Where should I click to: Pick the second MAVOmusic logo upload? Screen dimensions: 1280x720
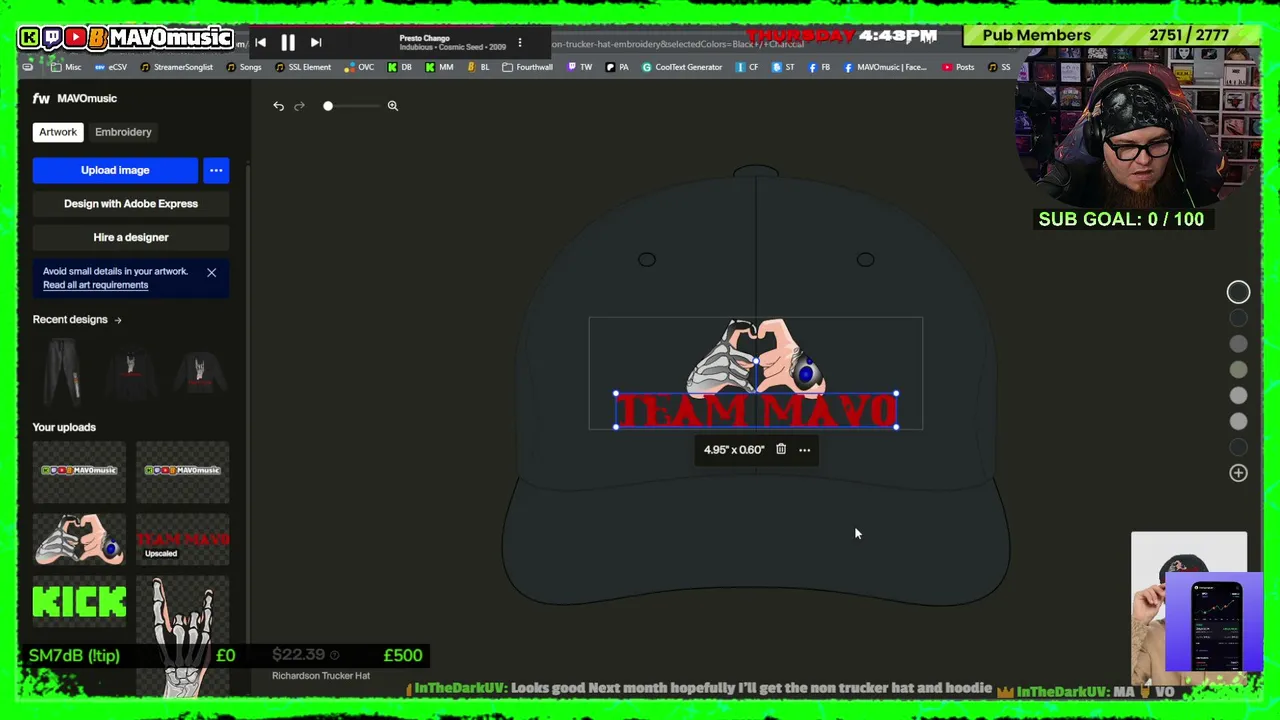click(x=182, y=471)
